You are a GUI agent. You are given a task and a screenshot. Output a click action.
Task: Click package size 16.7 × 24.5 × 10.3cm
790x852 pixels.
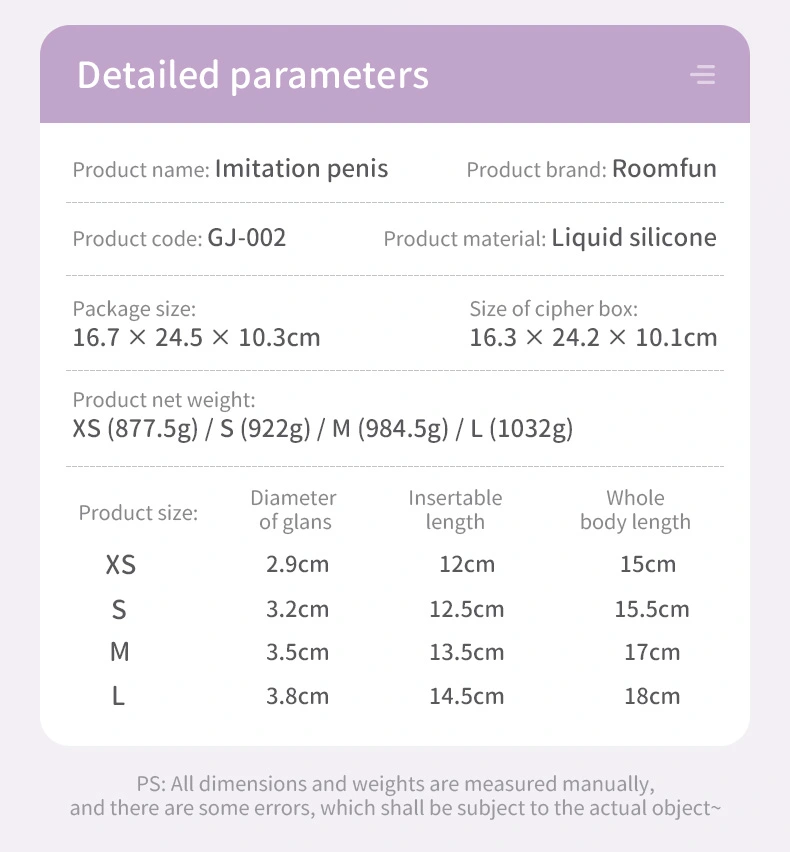click(x=196, y=337)
